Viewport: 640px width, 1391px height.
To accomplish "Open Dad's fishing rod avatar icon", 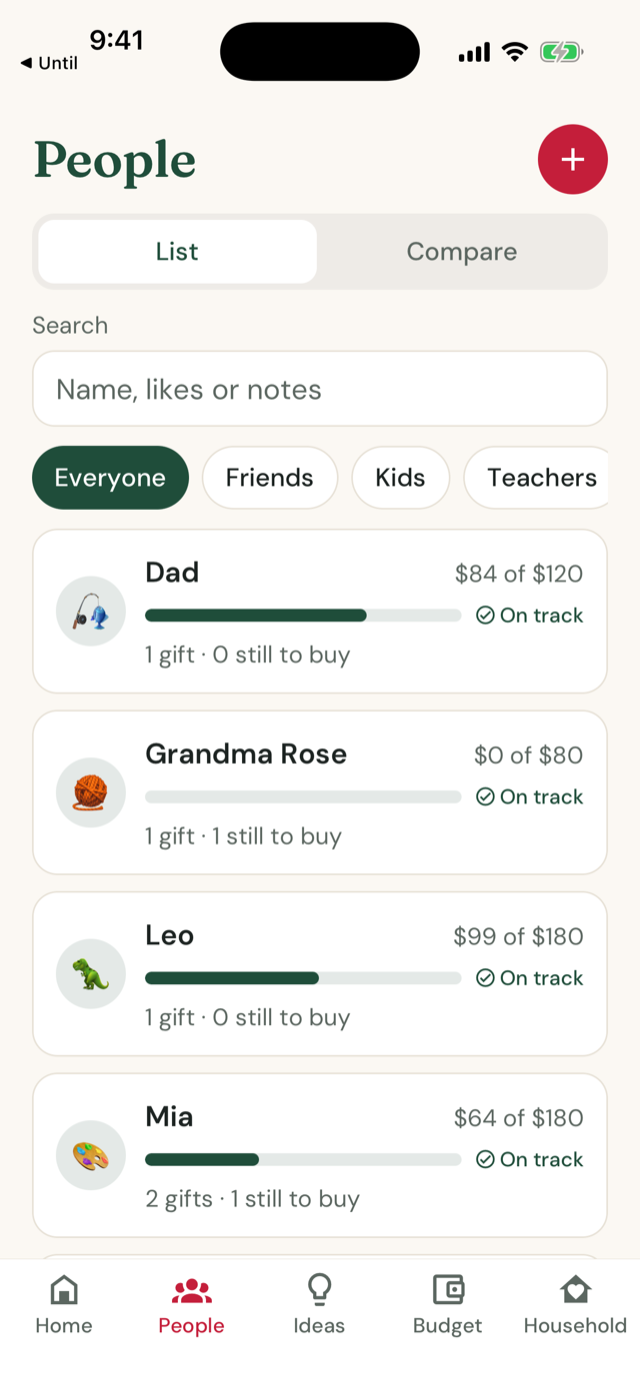I will (x=91, y=611).
